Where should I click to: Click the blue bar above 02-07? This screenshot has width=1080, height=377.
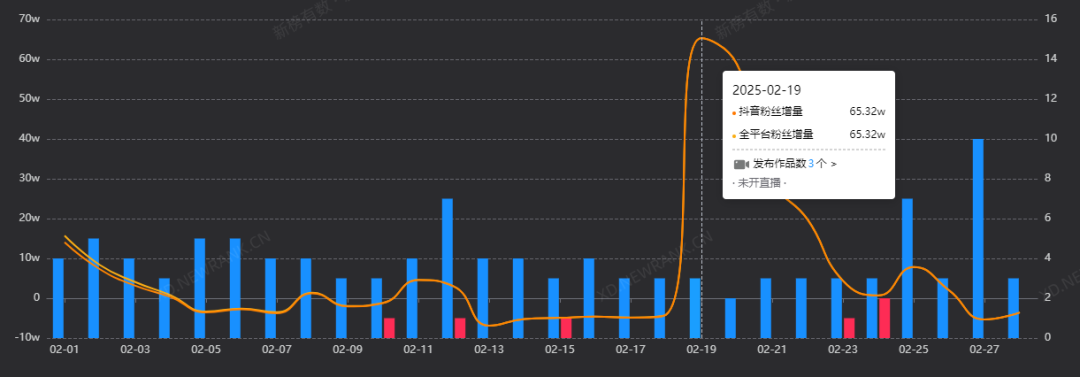point(271,298)
